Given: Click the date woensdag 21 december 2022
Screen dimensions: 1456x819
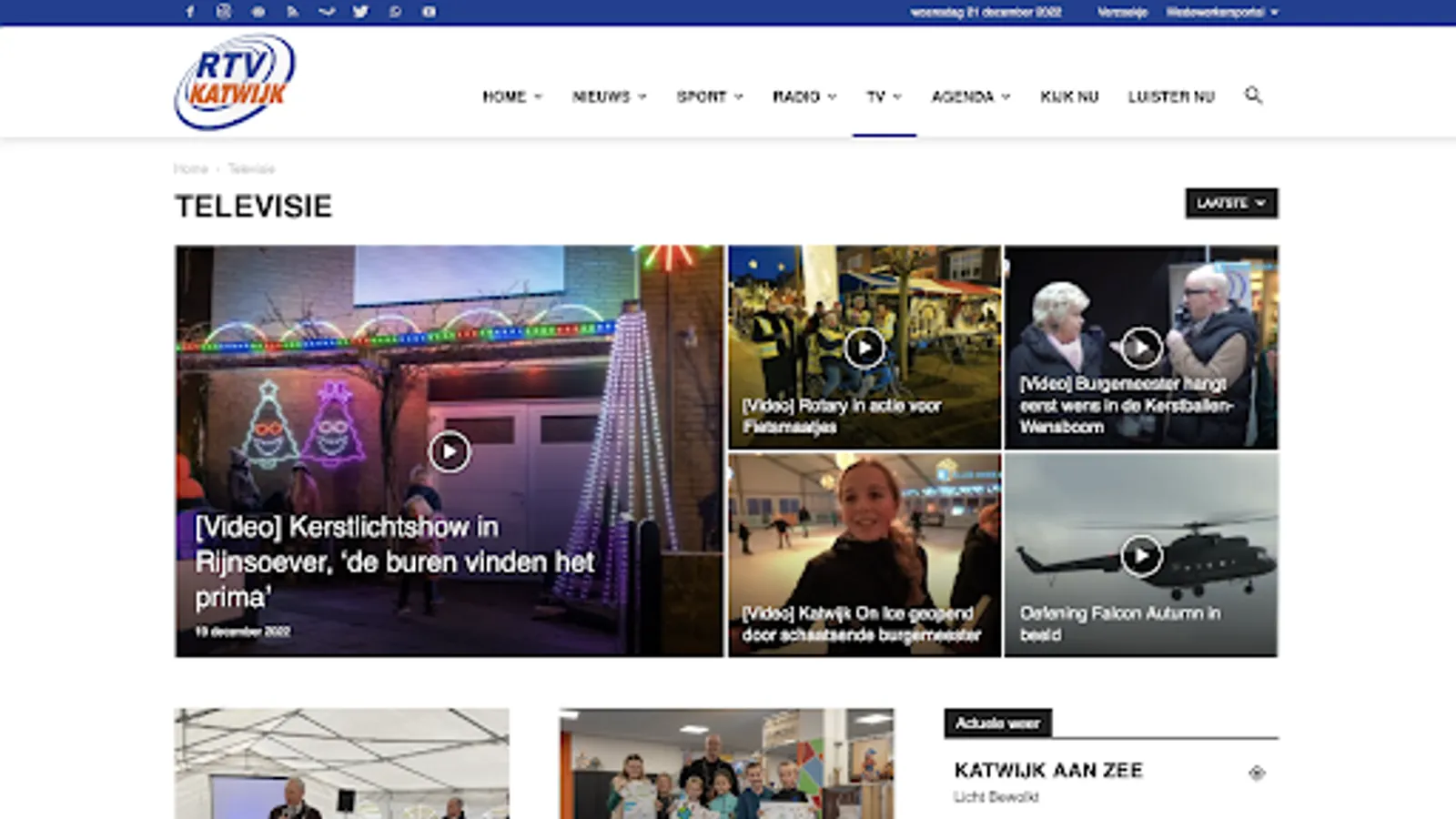Looking at the screenshot, I should coord(986,12).
